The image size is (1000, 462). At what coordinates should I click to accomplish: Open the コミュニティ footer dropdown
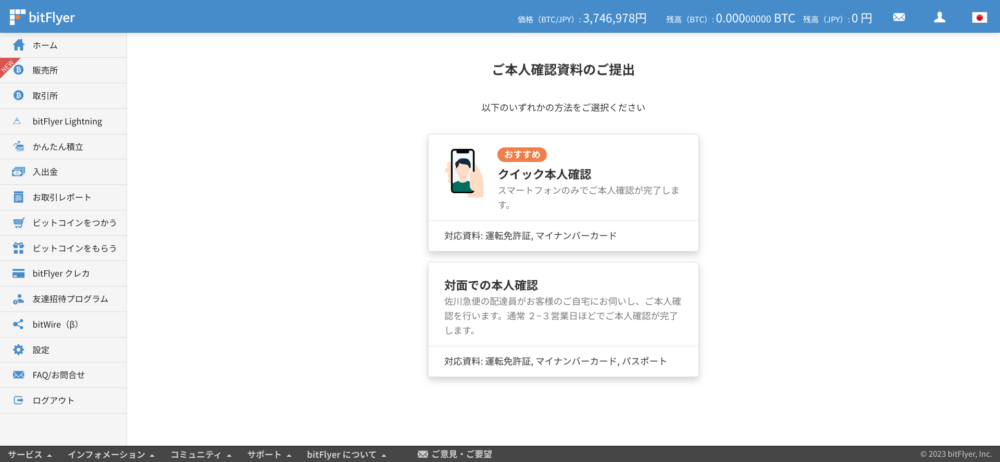(200, 454)
